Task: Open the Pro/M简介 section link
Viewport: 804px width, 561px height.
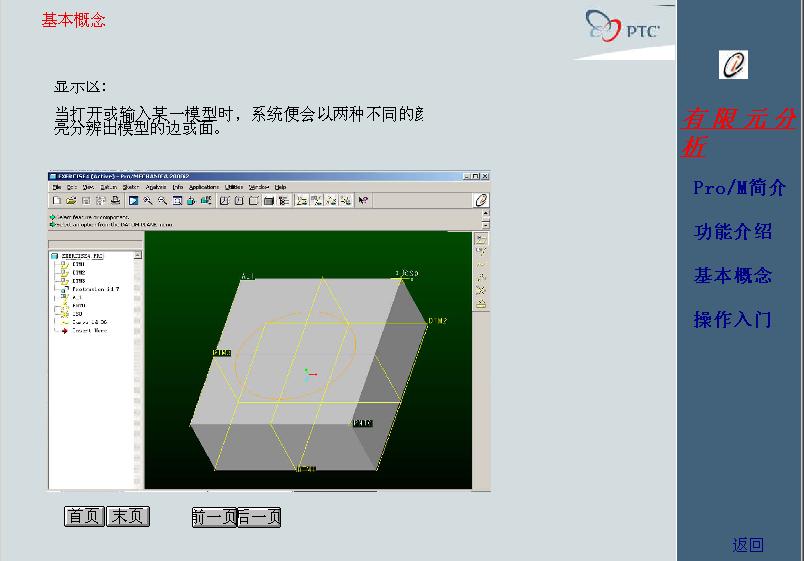Action: 739,188
